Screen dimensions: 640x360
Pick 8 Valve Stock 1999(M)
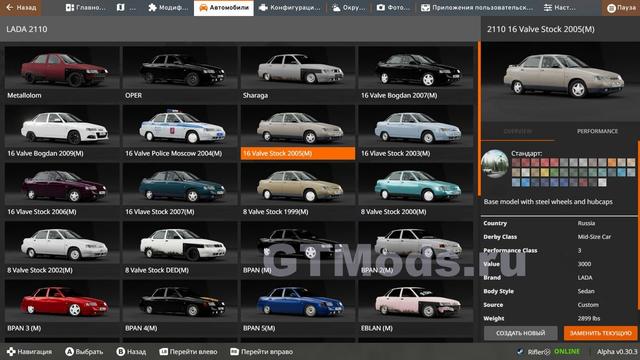(298, 191)
